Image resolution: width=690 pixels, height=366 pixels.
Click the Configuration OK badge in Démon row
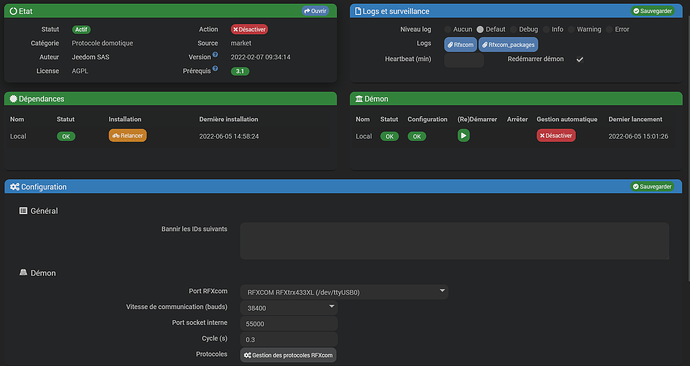pos(417,136)
